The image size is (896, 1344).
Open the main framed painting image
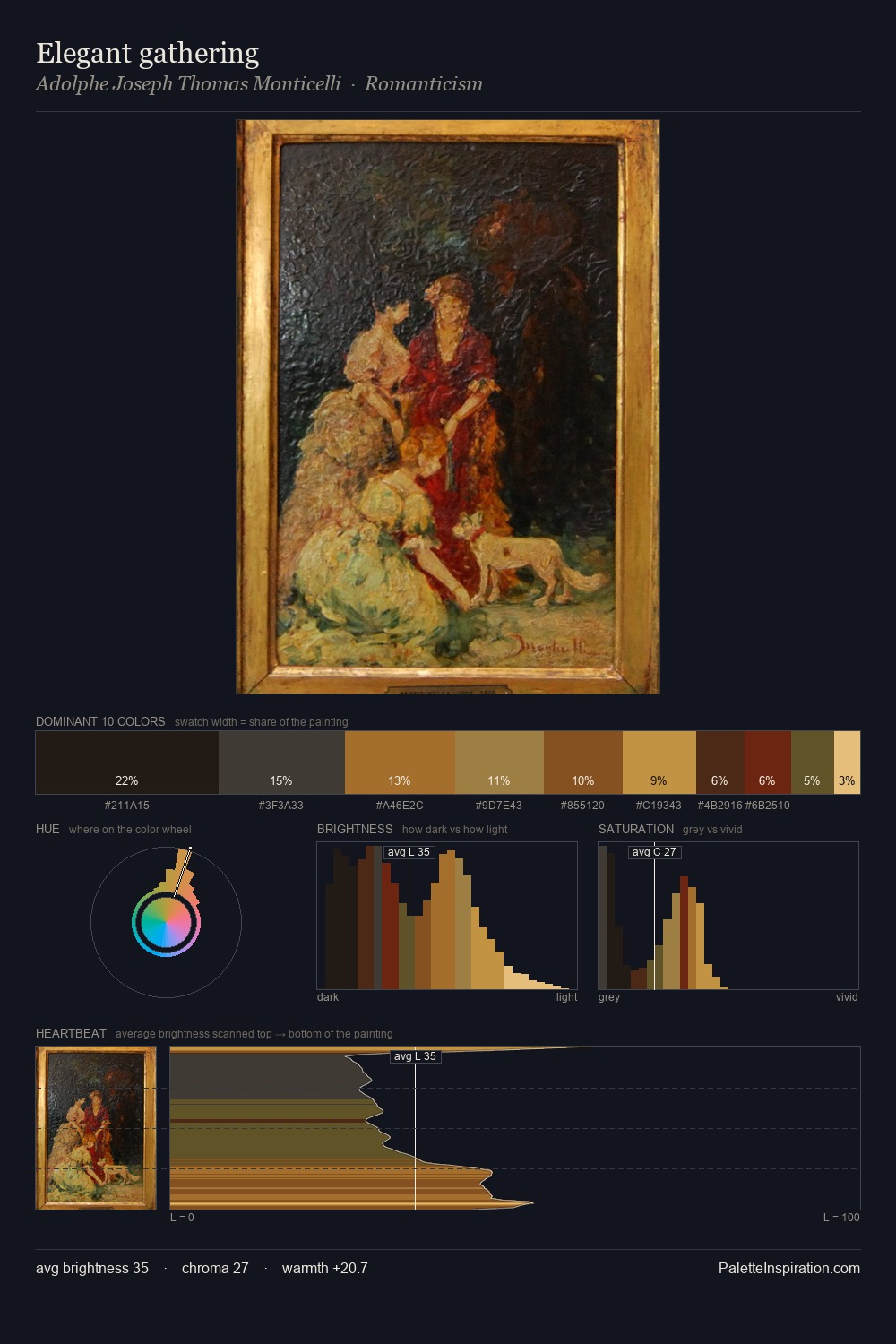point(448,407)
